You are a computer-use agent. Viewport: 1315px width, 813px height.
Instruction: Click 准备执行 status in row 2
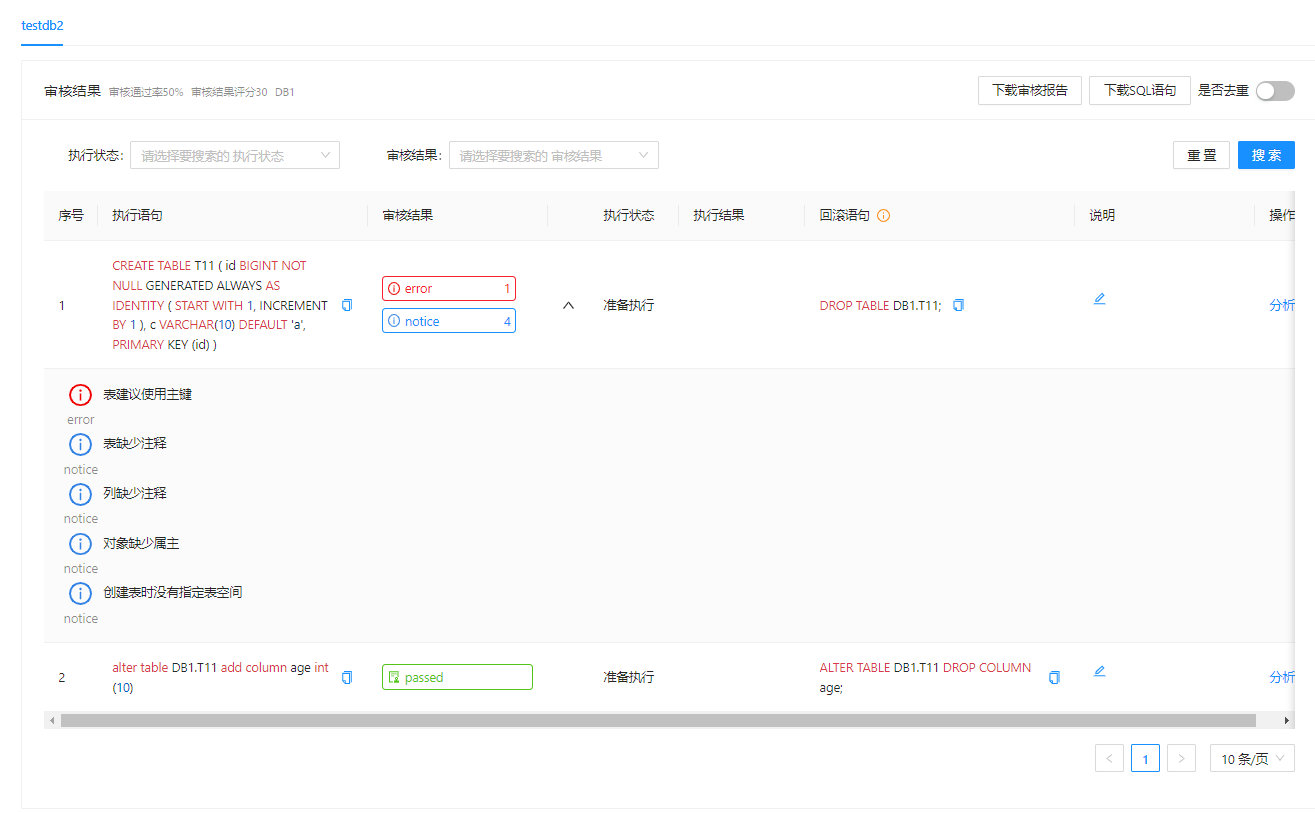point(628,677)
